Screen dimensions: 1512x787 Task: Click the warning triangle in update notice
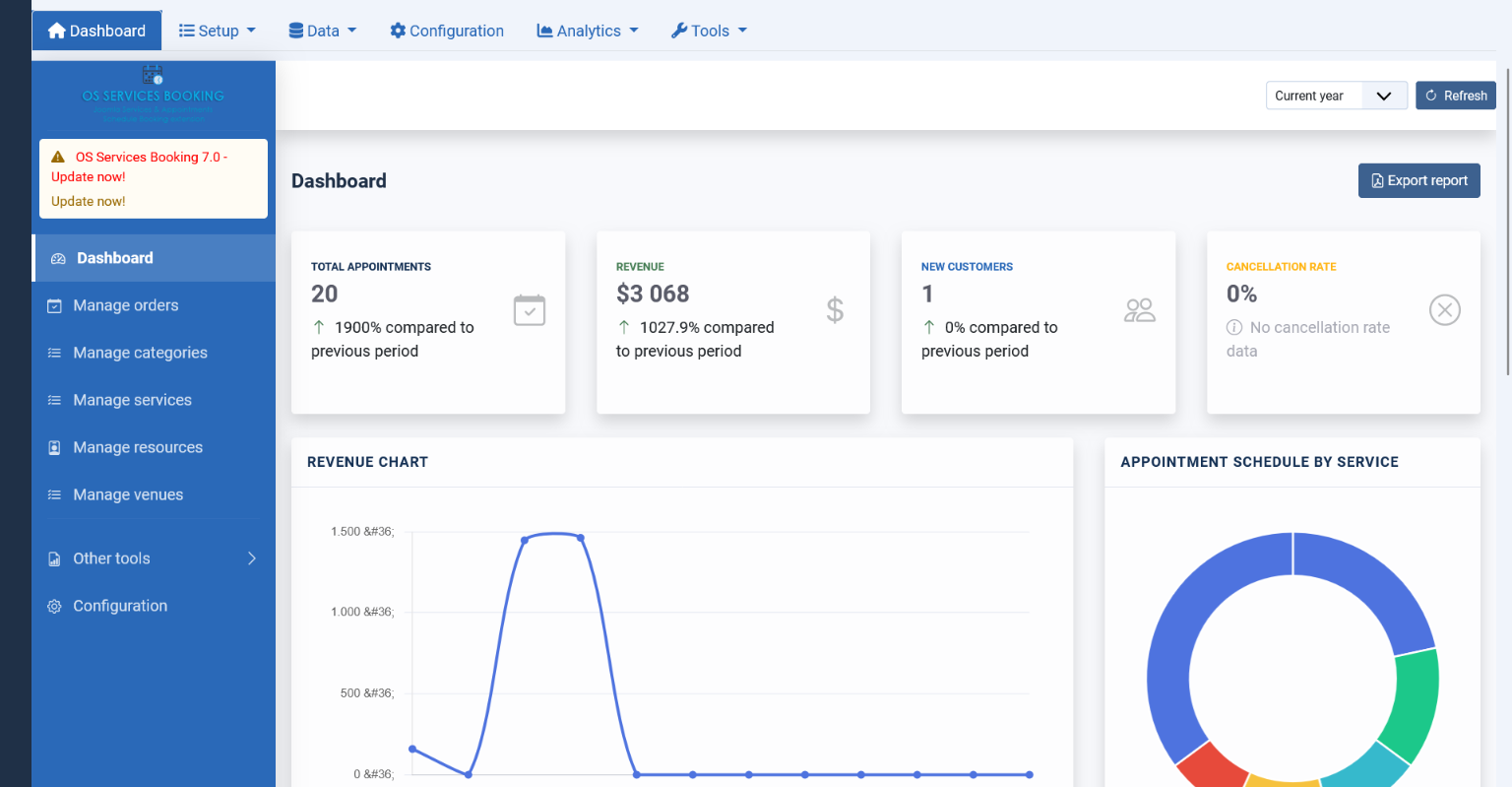[58, 157]
